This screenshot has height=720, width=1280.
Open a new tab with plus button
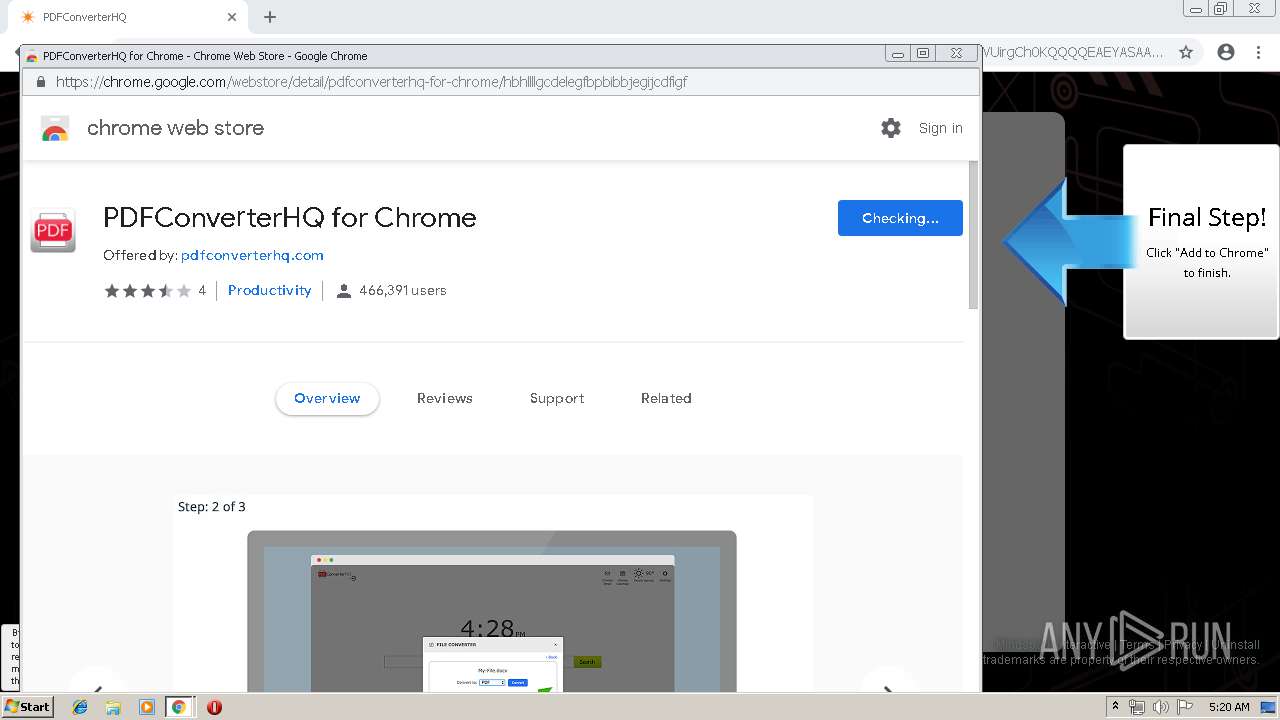(x=270, y=17)
